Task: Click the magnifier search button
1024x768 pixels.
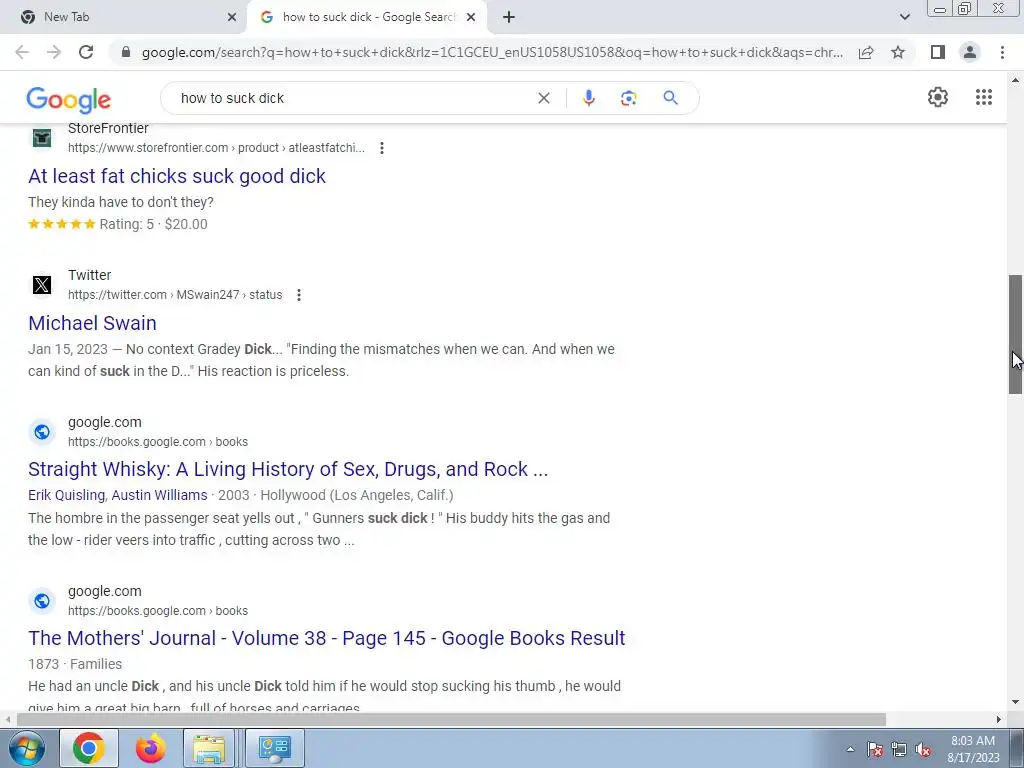Action: pos(670,98)
